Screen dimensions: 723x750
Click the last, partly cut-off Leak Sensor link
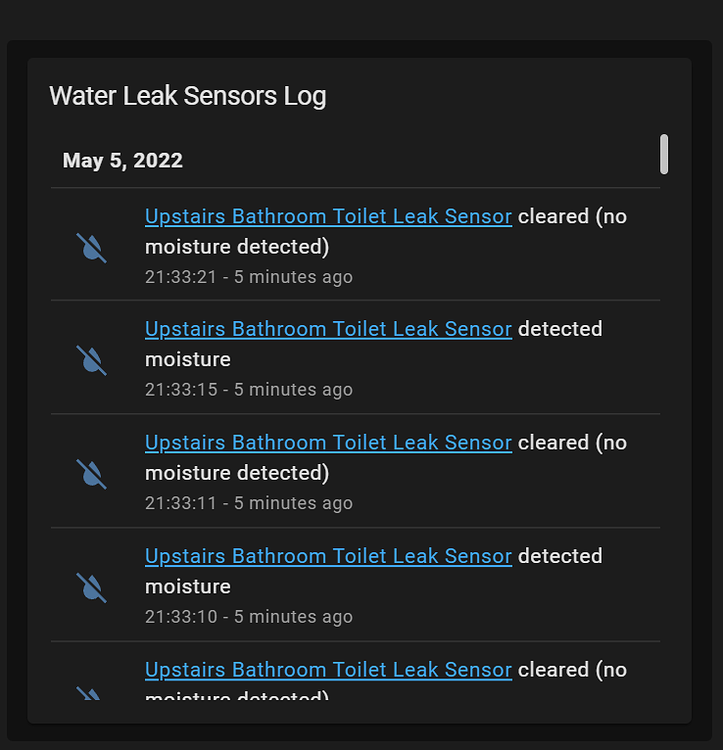tap(329, 670)
